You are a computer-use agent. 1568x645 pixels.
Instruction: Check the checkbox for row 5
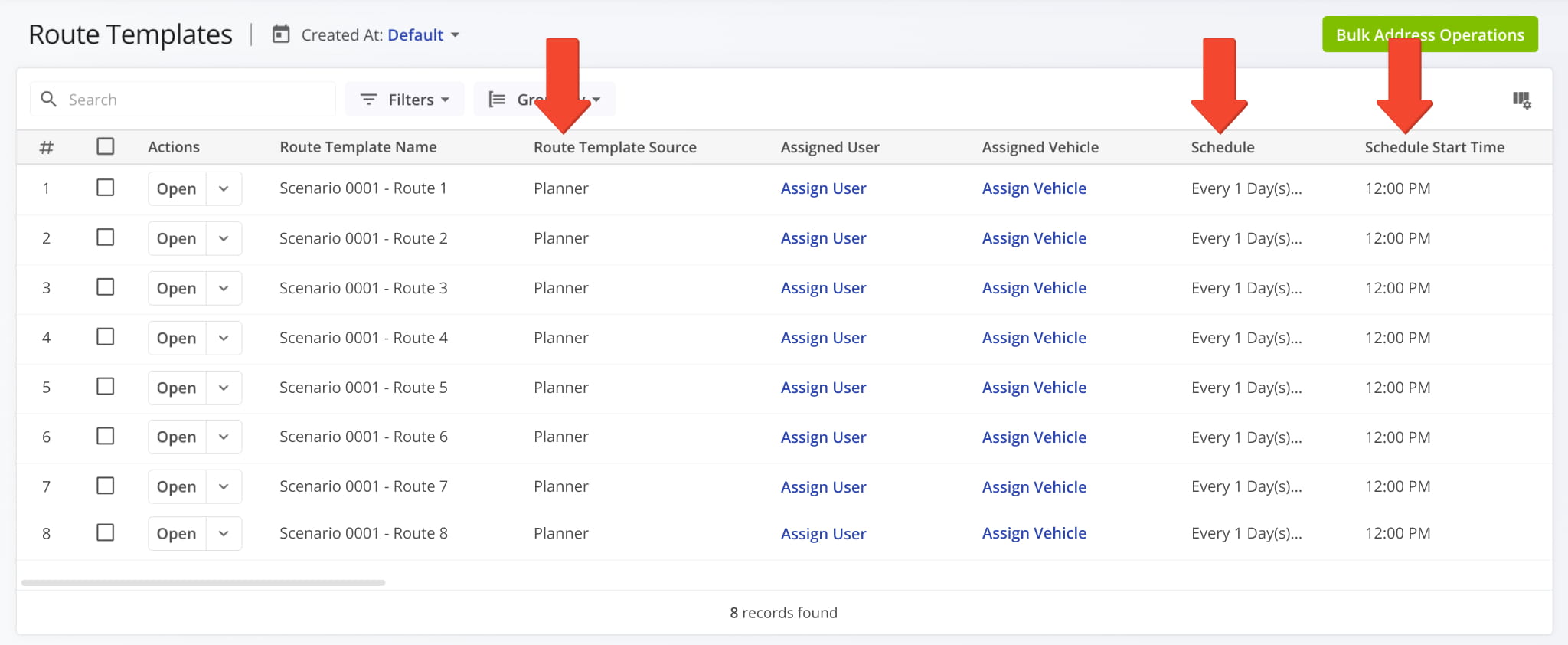(x=106, y=387)
